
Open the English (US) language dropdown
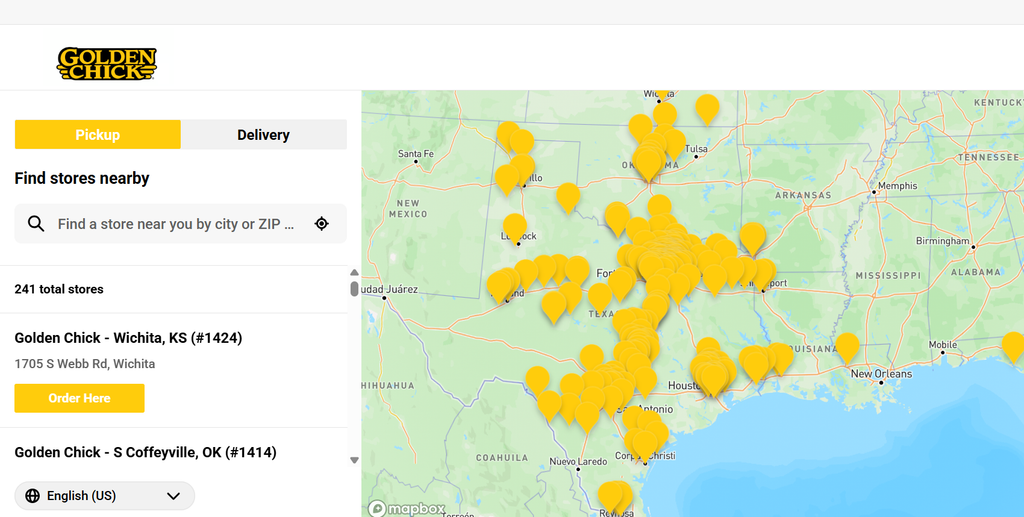pos(104,496)
